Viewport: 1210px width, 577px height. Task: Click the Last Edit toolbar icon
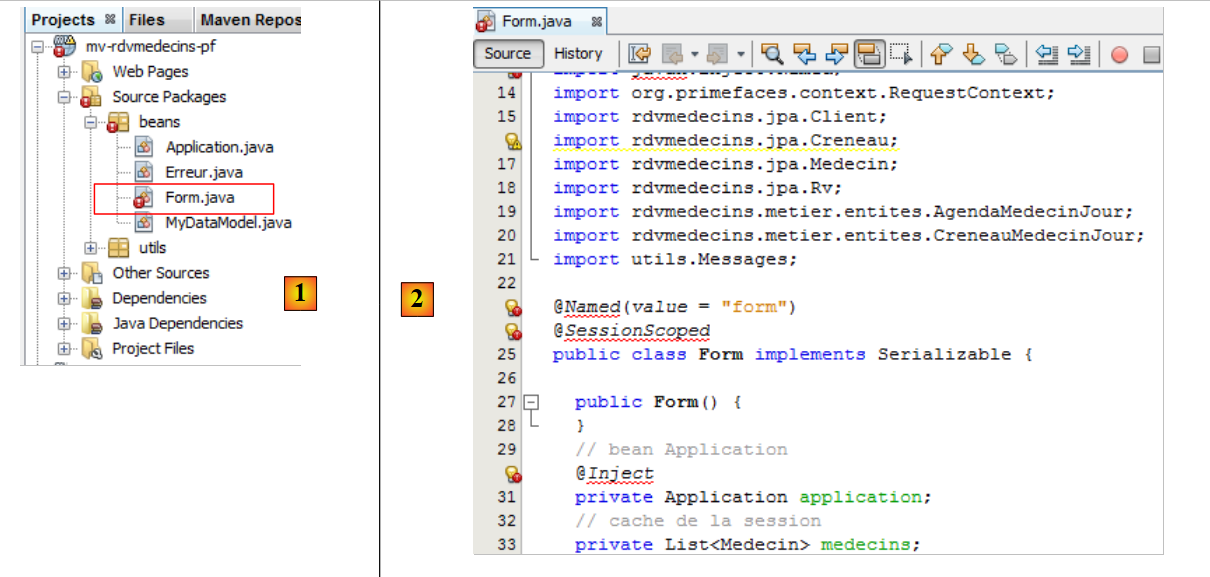pyautogui.click(x=639, y=54)
